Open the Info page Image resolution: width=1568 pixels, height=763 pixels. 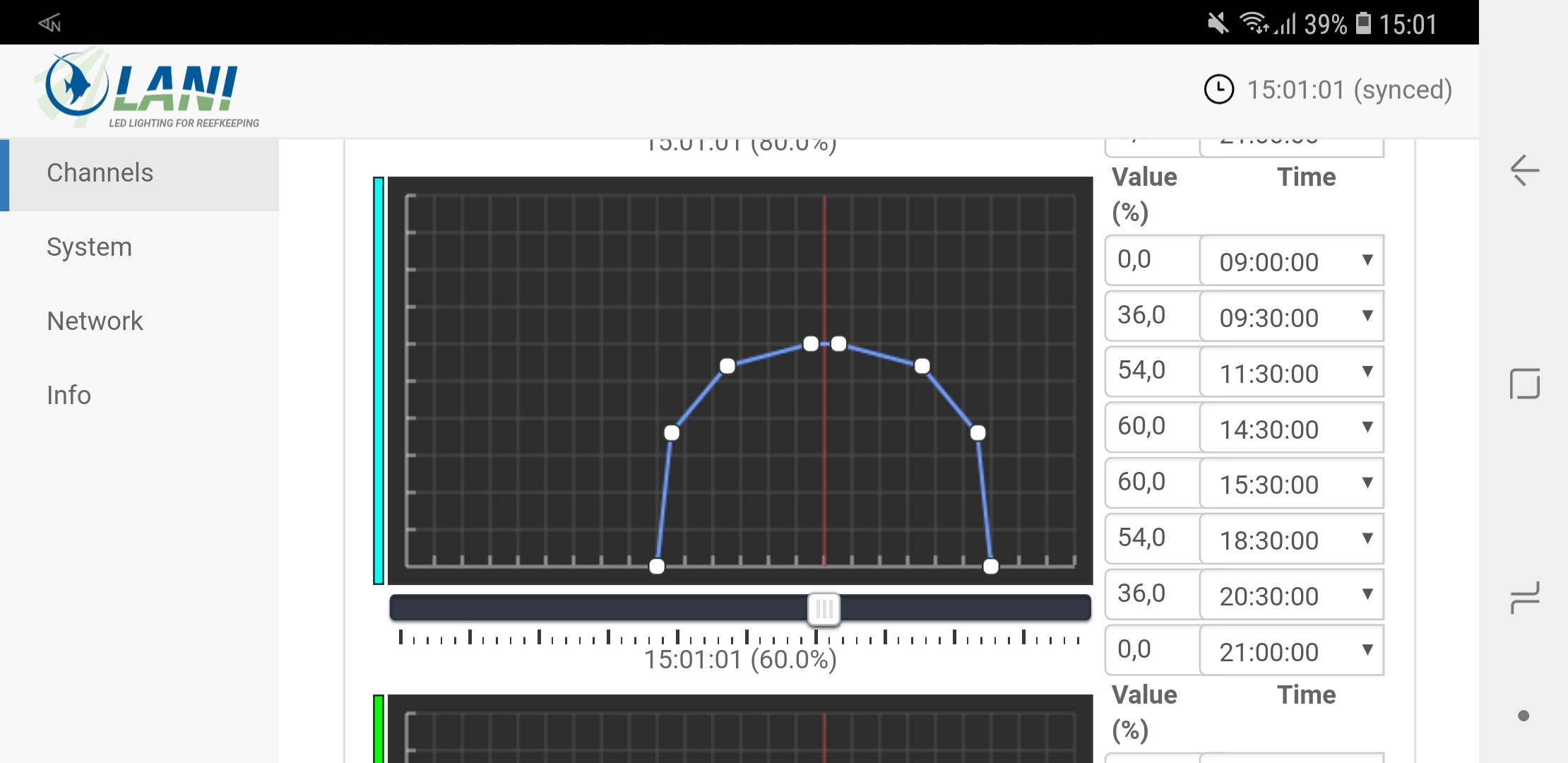click(69, 396)
